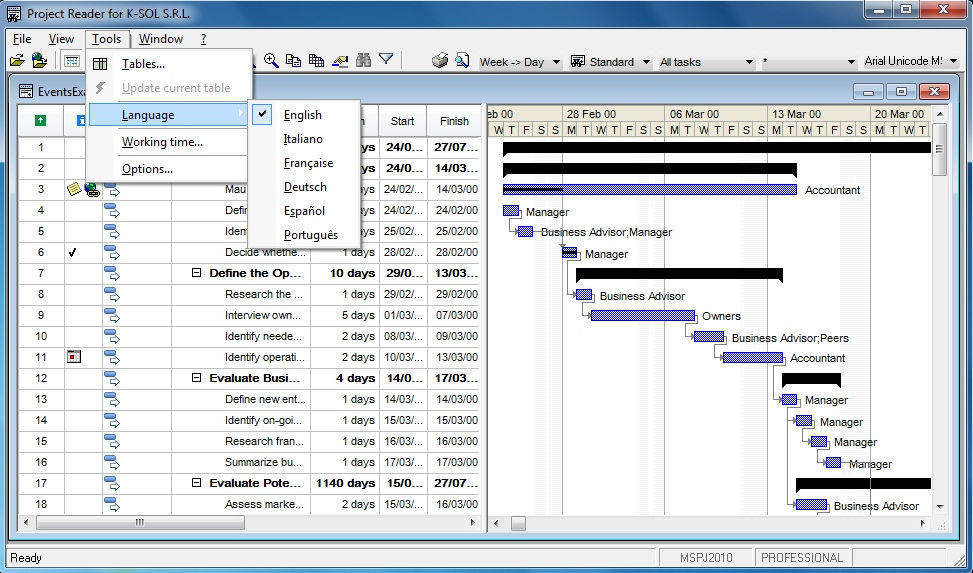The width and height of the screenshot is (973, 573).
Task: Click the Gantt chart horizontal scrollbar thumb
Action: coord(518,523)
